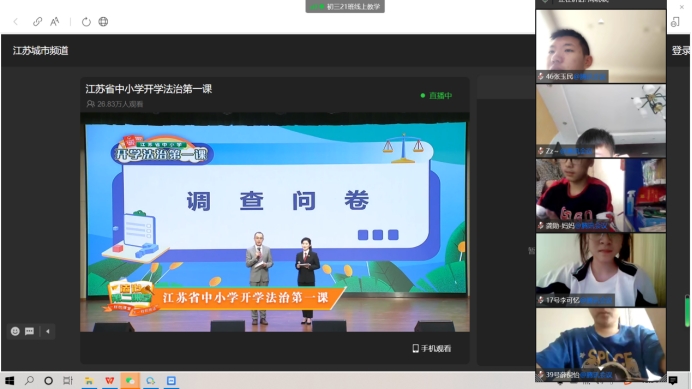Image resolution: width=692 pixels, height=389 pixels.
Task: Open the font size adjustment icon
Action: [x=55, y=22]
